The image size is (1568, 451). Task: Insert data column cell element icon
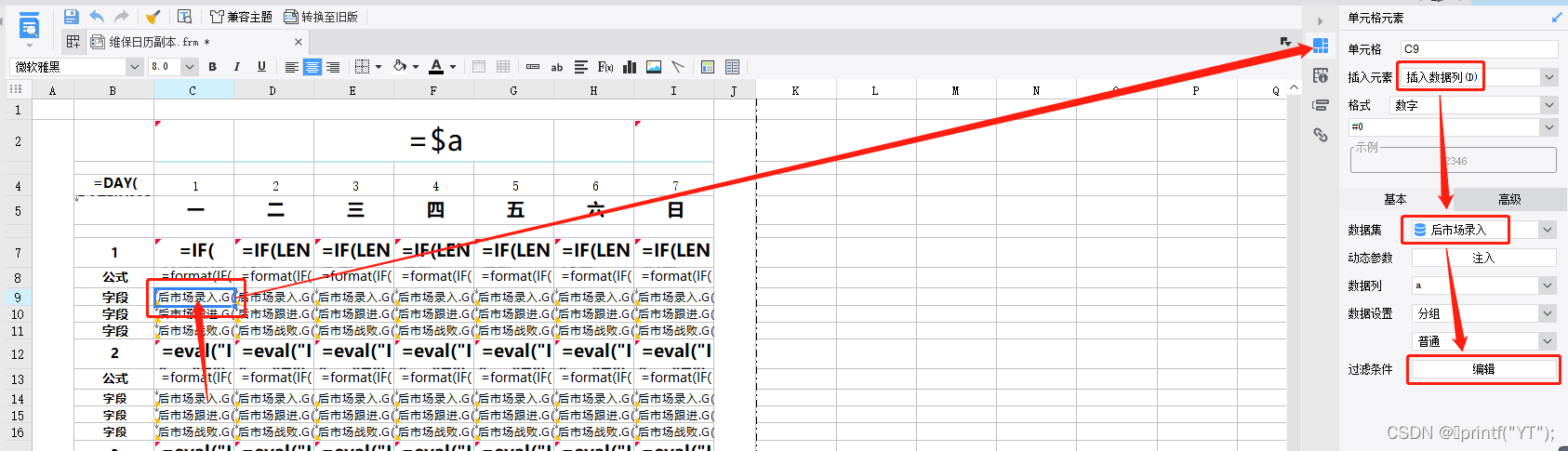pyautogui.click(x=533, y=67)
